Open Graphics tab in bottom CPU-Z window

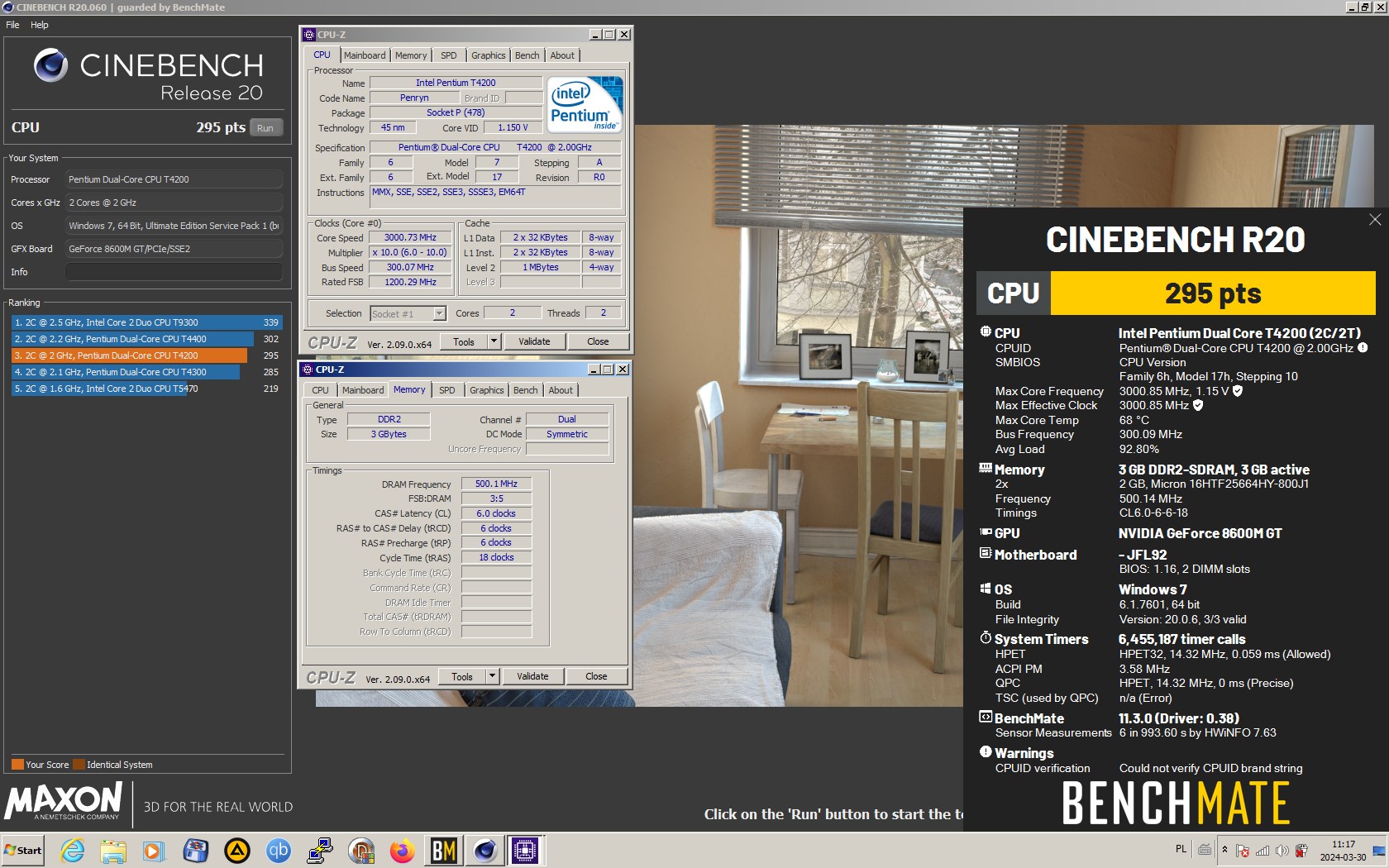487,390
